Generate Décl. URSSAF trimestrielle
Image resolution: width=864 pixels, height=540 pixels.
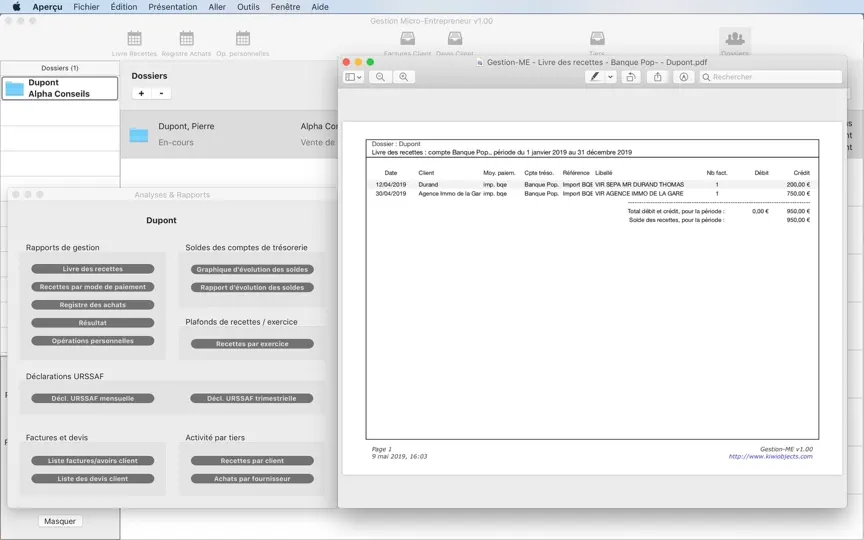pos(252,398)
